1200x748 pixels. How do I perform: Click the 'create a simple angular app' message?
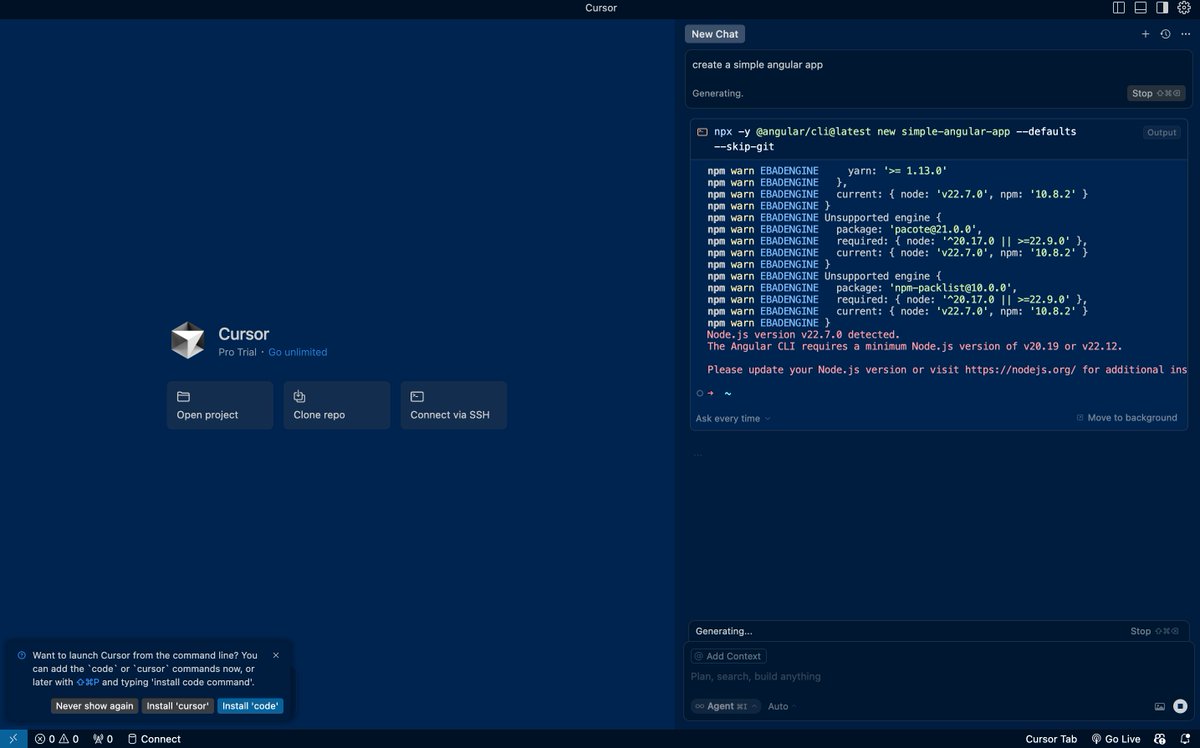tap(757, 65)
